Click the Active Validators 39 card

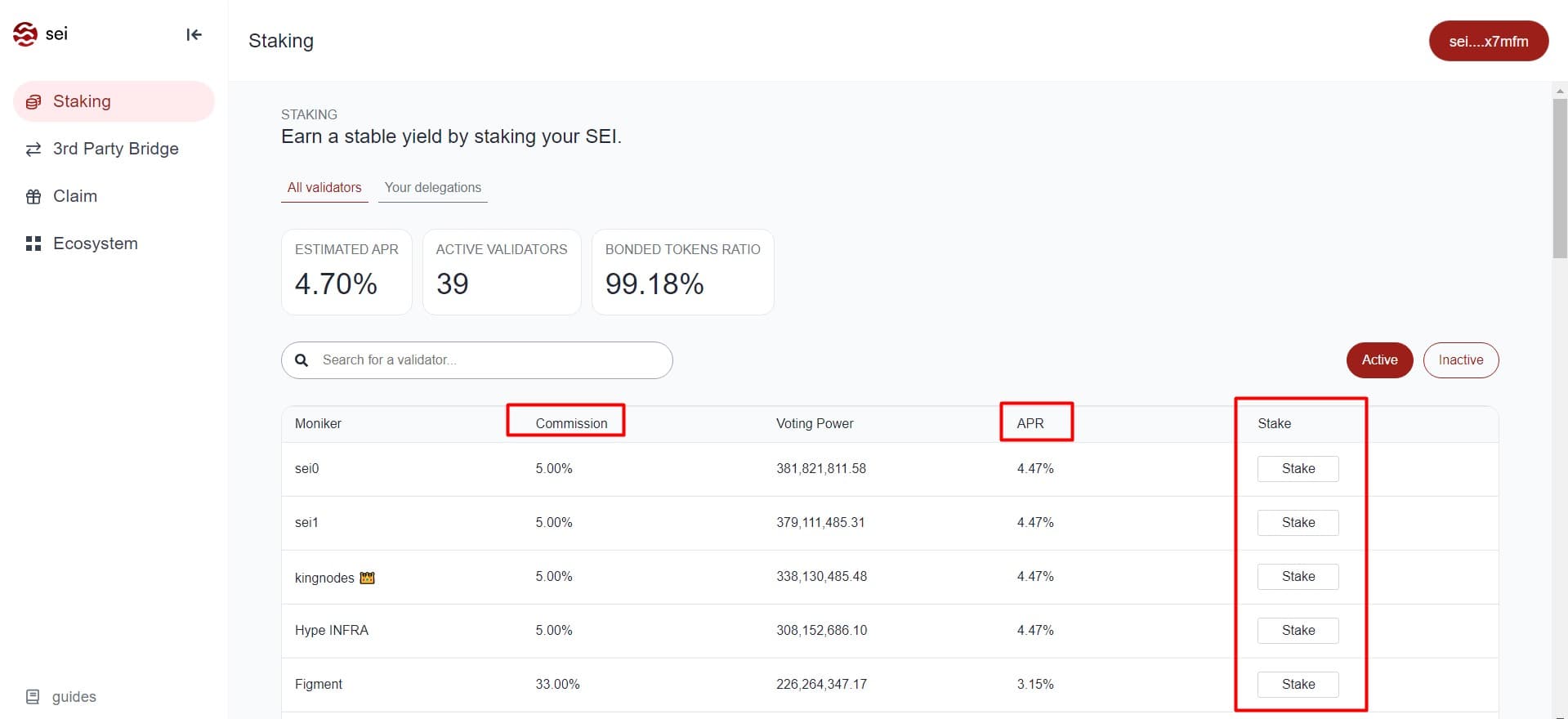502,272
